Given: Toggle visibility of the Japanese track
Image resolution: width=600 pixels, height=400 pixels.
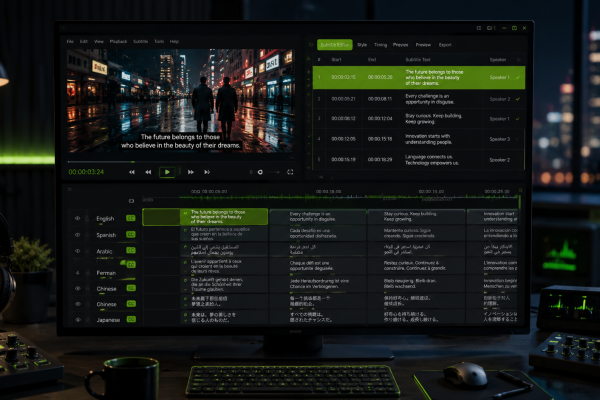Looking at the screenshot, I should [x=78, y=320].
